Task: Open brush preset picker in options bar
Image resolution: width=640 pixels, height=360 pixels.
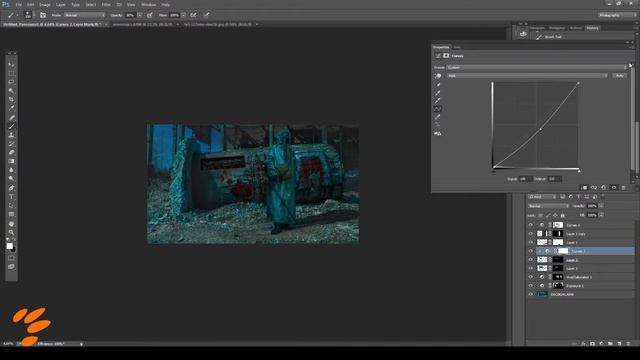Action: click(x=28, y=15)
